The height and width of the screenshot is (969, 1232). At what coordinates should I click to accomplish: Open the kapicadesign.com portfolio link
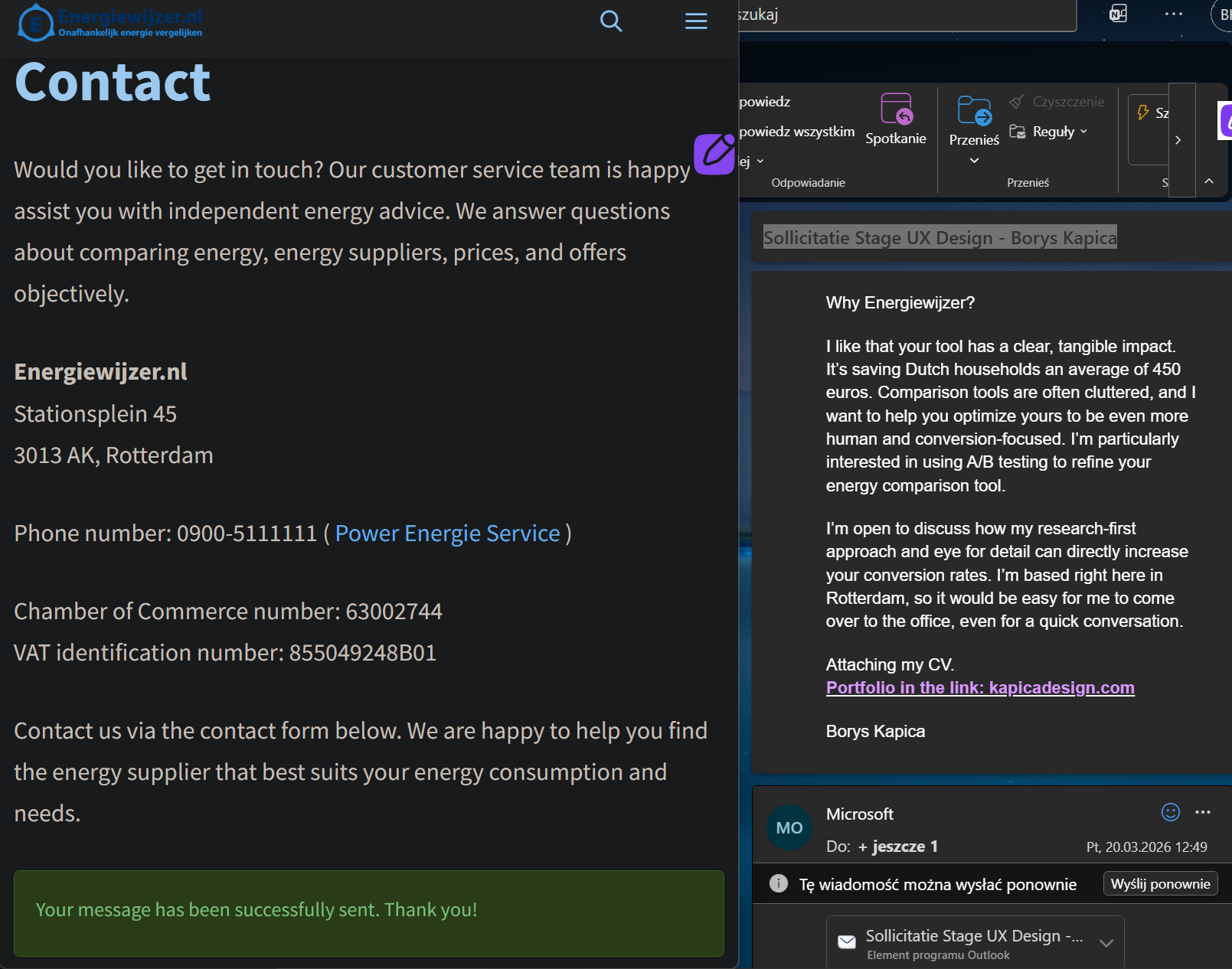[979, 687]
